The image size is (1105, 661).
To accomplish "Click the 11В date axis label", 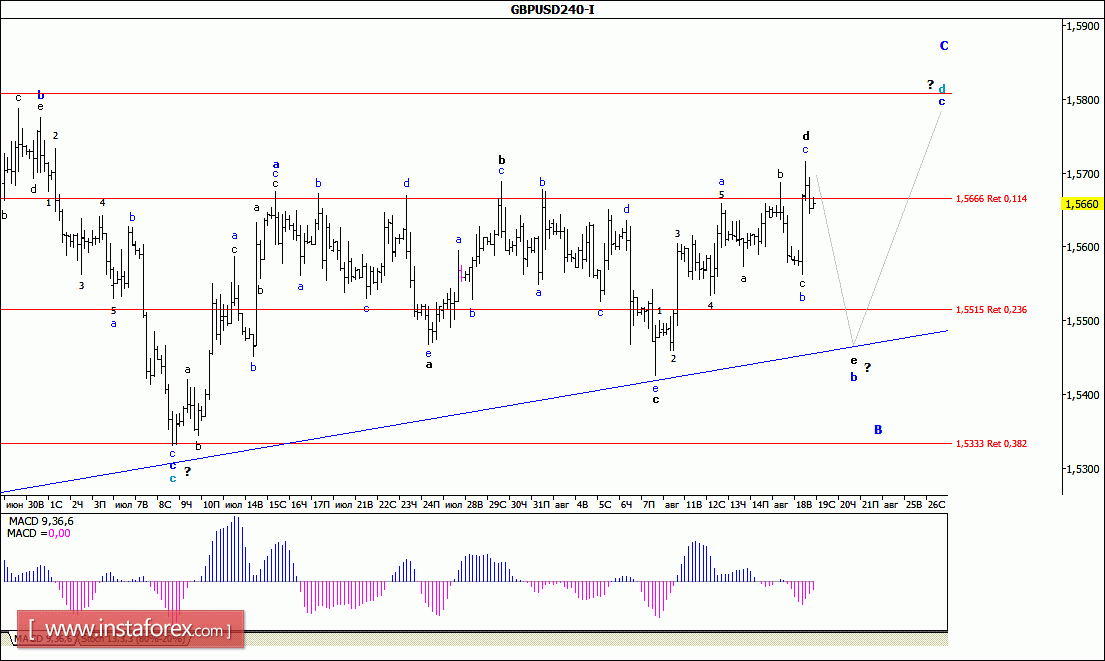I will (694, 505).
